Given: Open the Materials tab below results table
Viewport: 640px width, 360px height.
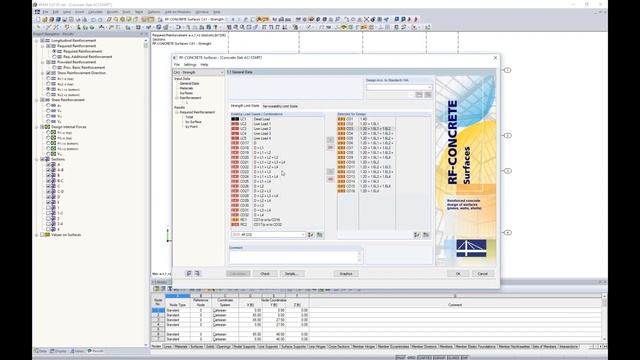Looking at the screenshot, I should [181, 347].
